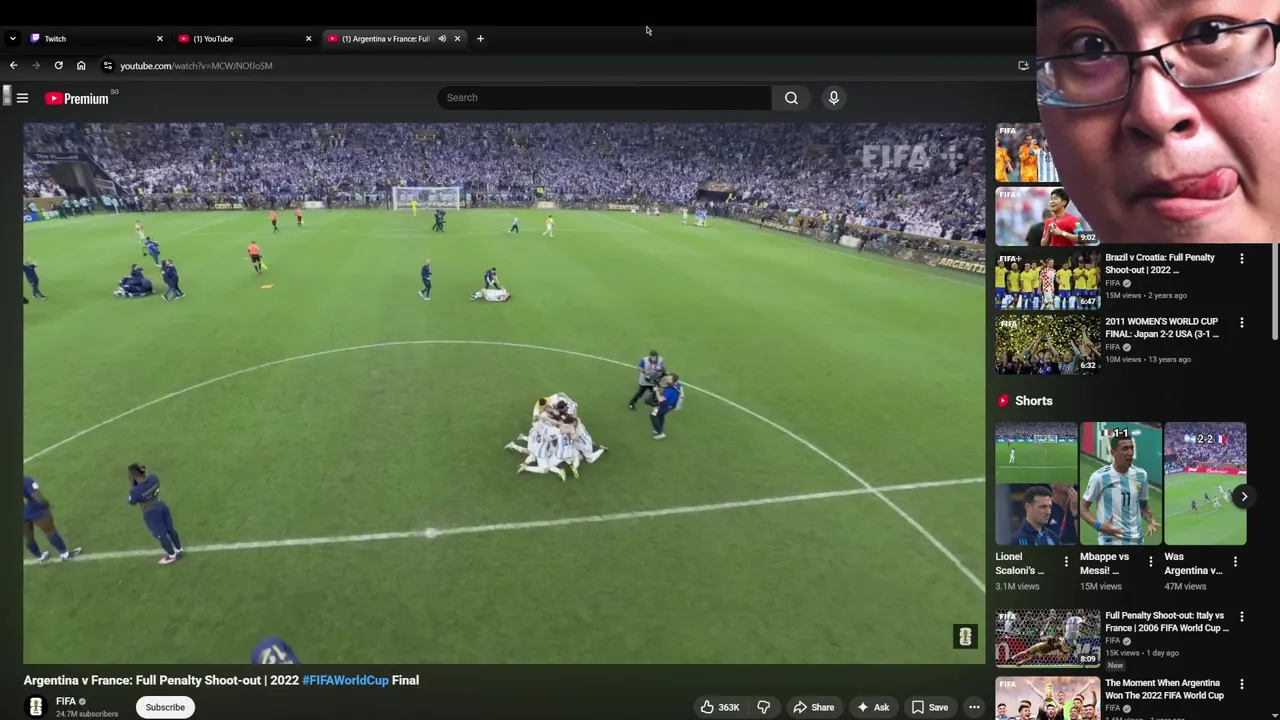The image size is (1280, 720).
Task: Switch to the Twitch tab
Action: (x=95, y=39)
